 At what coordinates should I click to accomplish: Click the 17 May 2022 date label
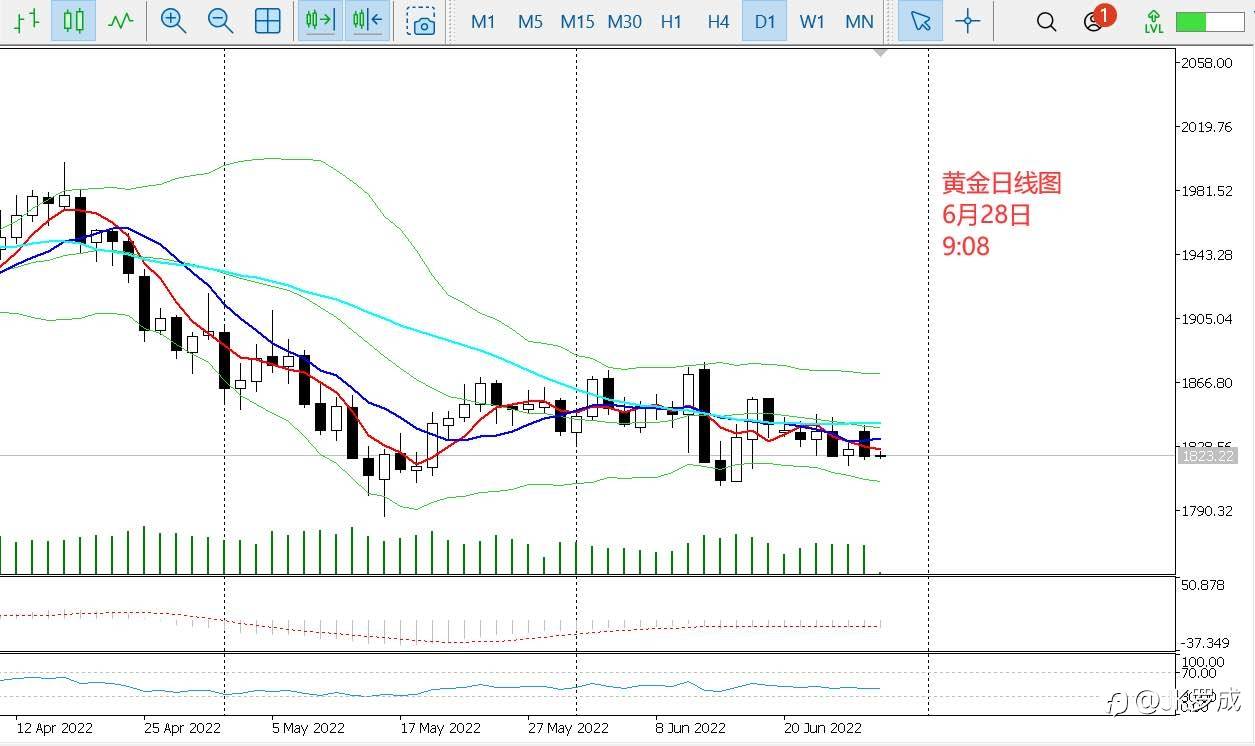(x=441, y=728)
